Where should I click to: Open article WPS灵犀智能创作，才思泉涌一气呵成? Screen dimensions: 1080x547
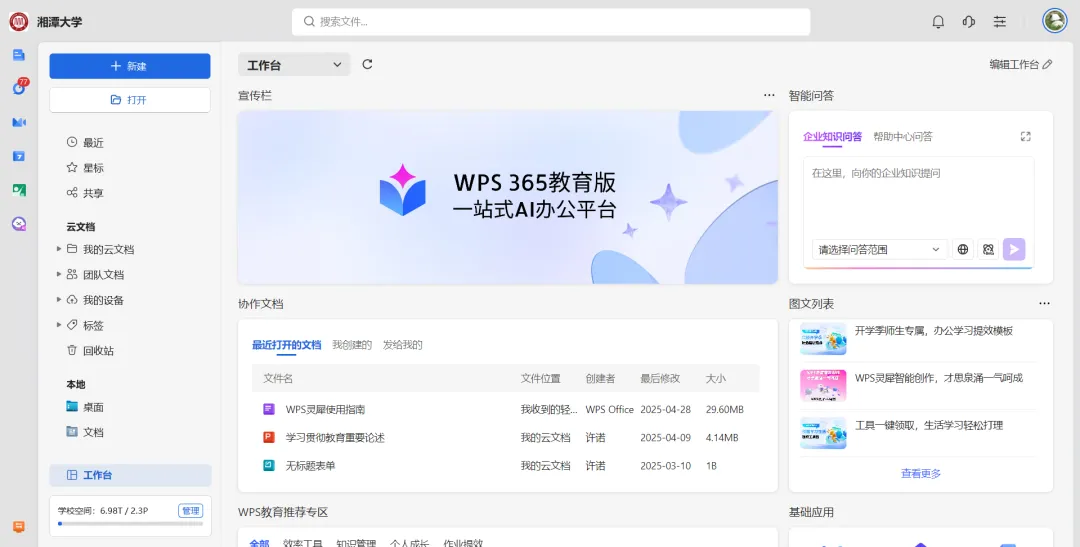click(939, 378)
